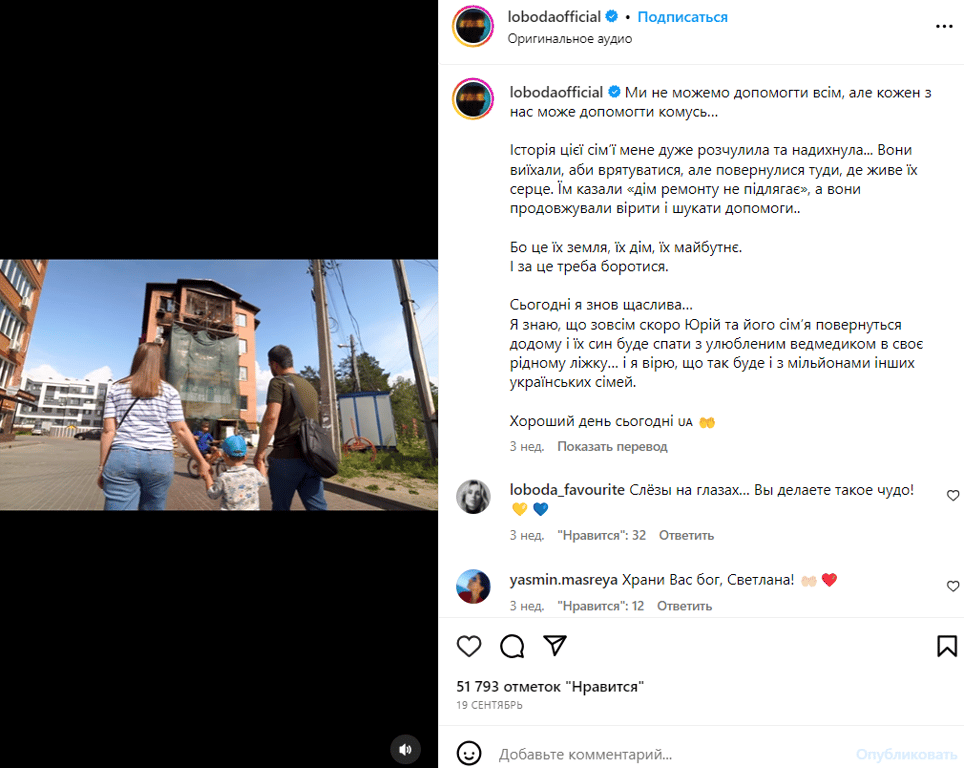Share post using paper plane icon
This screenshot has width=964, height=768.
pyautogui.click(x=555, y=645)
